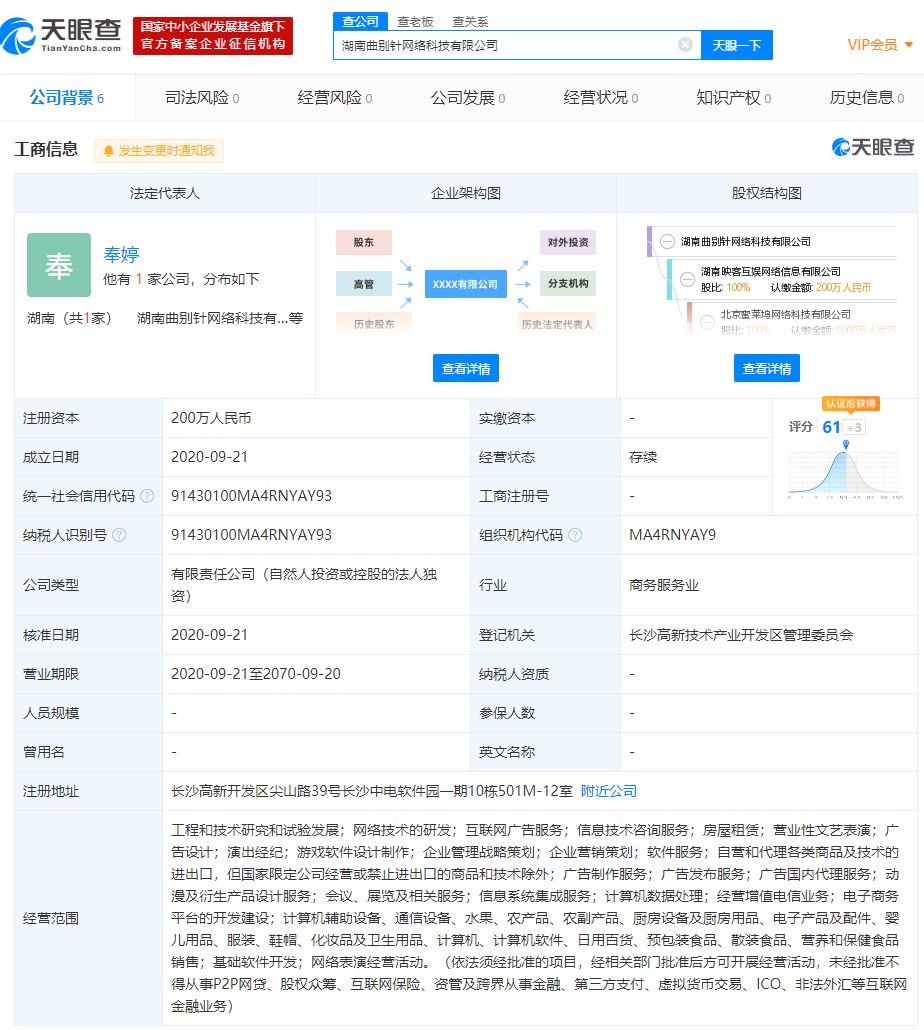Click the score value 61
This screenshot has height=1030, width=924.
coord(831,427)
